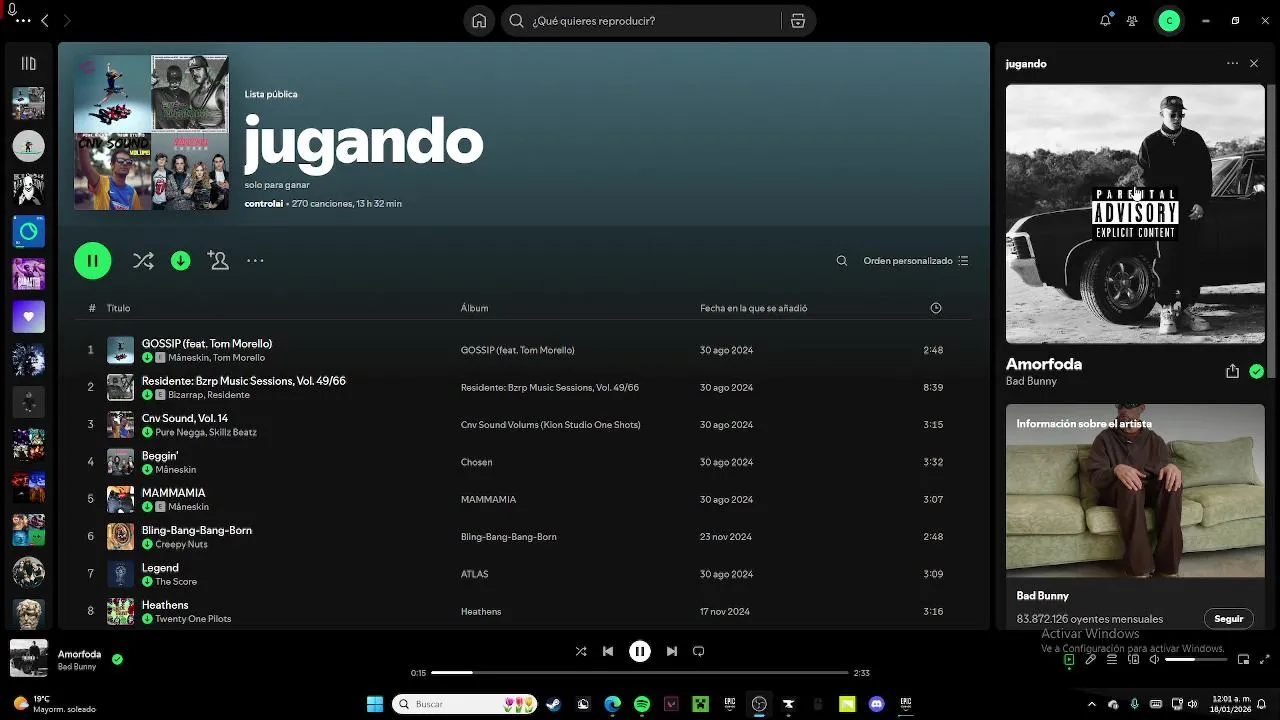Open the jugando playlist more-options dots
The width and height of the screenshot is (1280, 720).
(x=255, y=261)
